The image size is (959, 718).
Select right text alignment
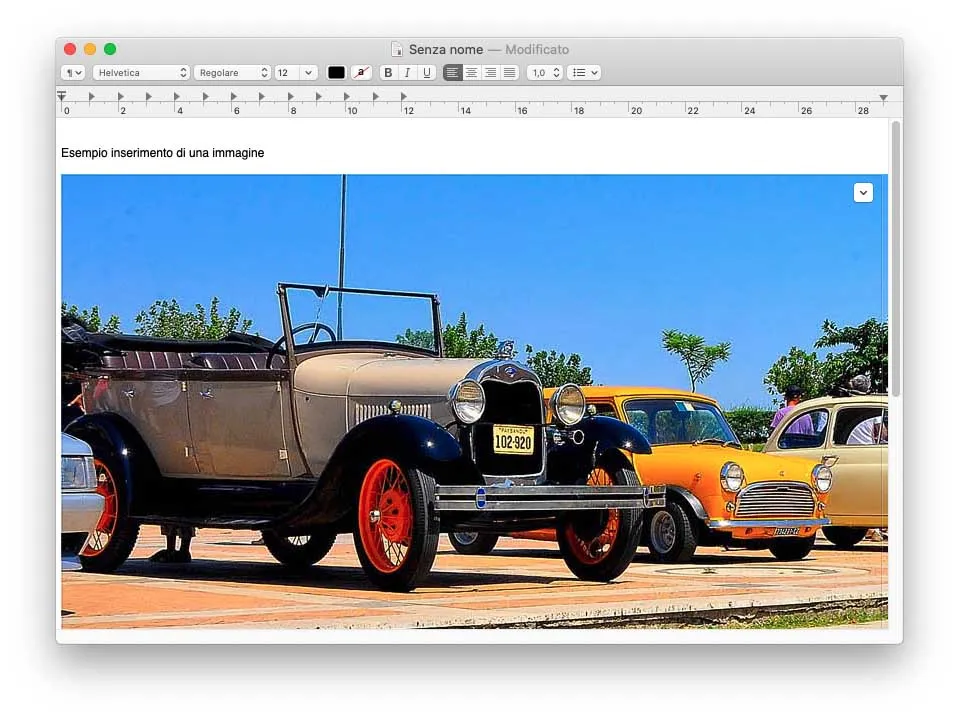[x=490, y=72]
